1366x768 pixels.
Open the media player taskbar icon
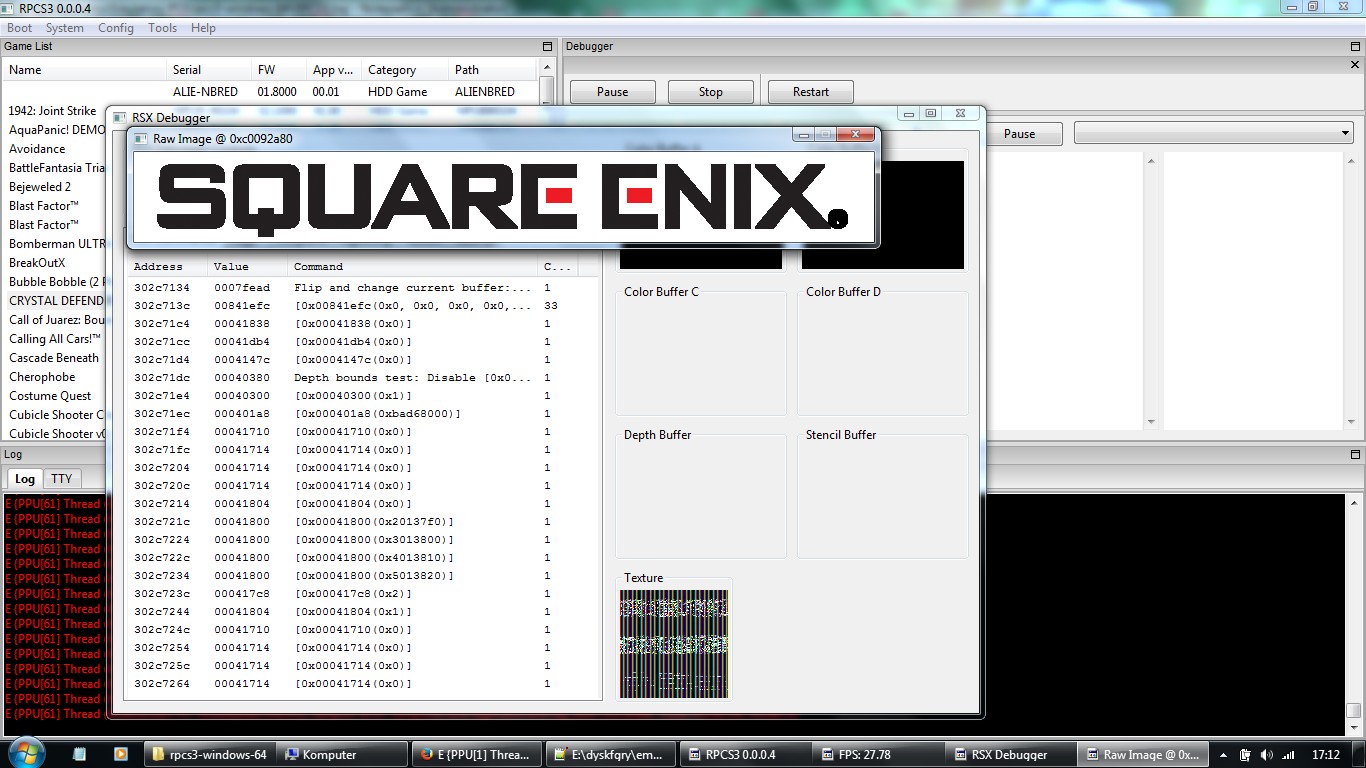[x=120, y=754]
